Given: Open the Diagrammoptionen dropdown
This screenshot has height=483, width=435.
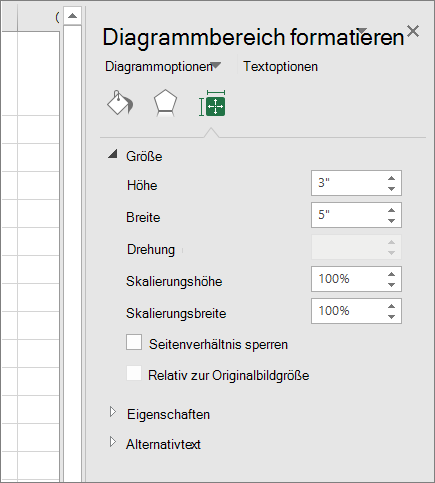Looking at the screenshot, I should pyautogui.click(x=216, y=65).
